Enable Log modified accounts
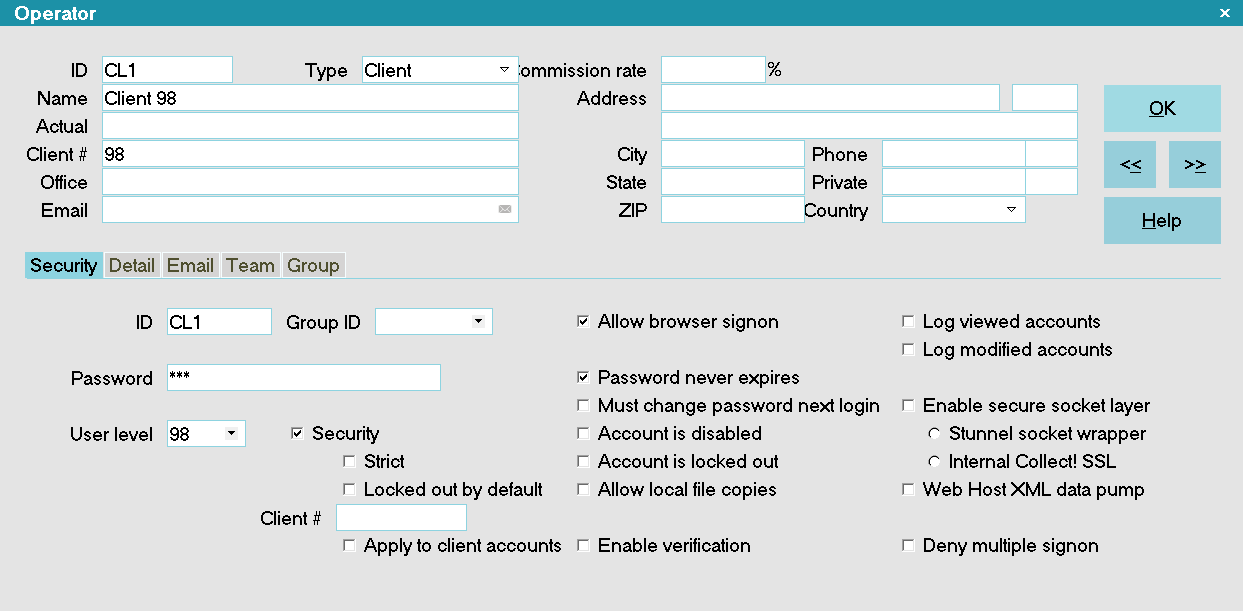The image size is (1243, 611). pyautogui.click(x=908, y=350)
